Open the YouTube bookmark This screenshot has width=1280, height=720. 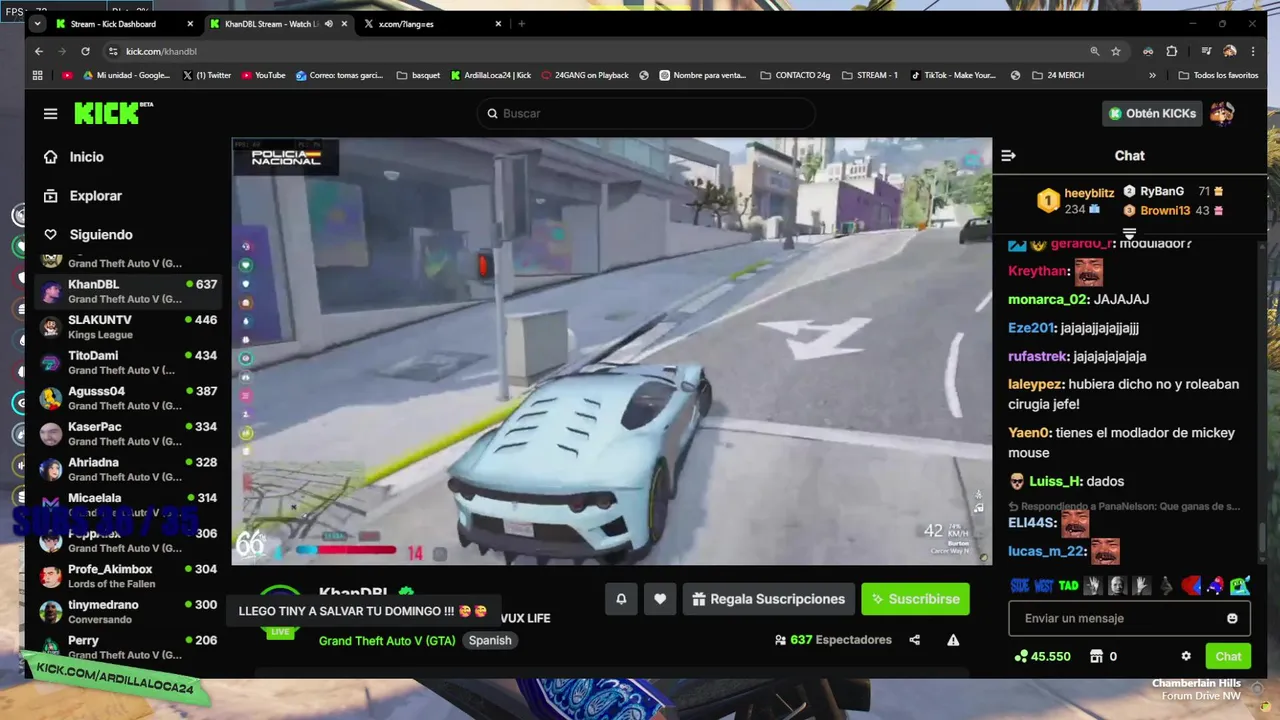click(264, 75)
